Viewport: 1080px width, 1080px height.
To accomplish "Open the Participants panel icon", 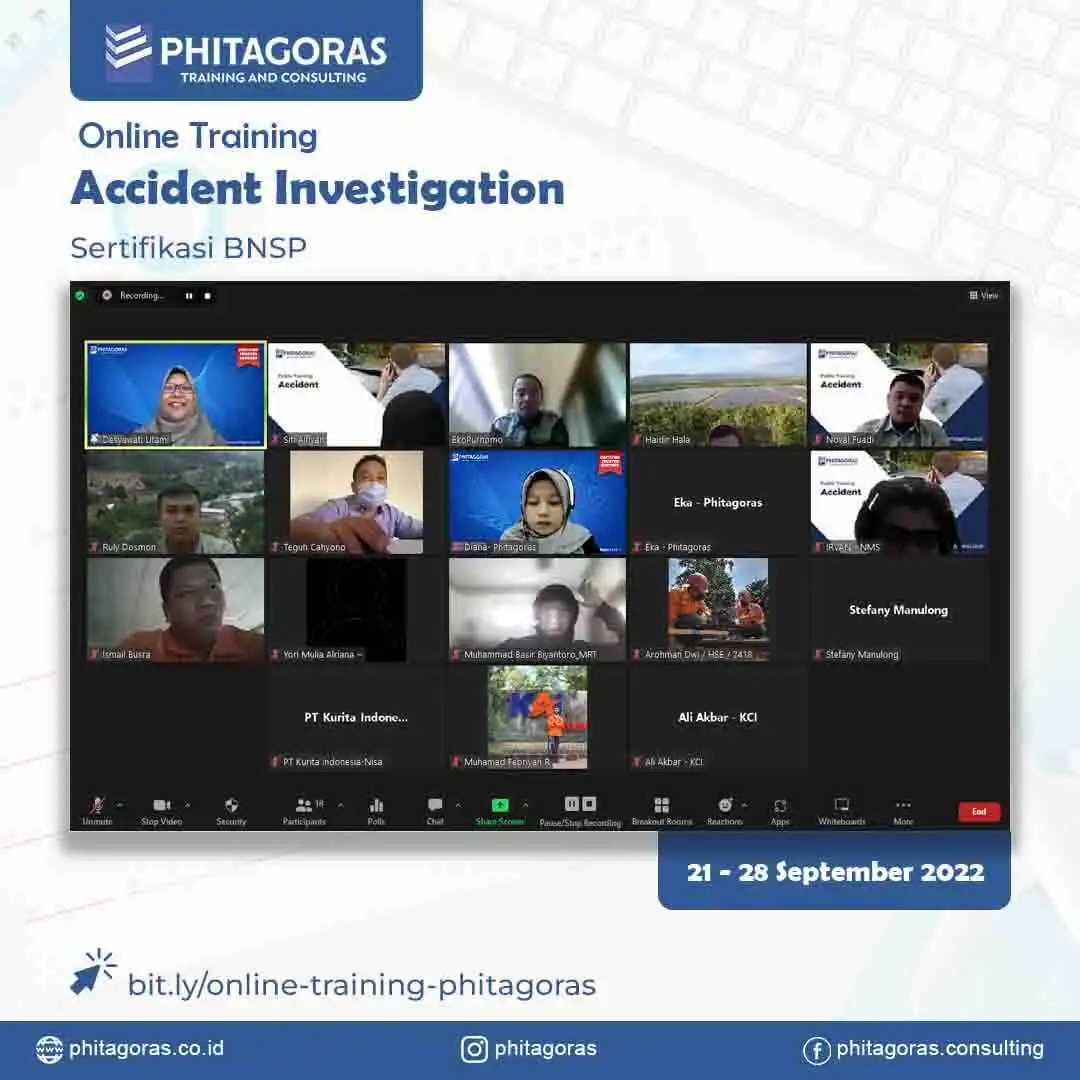I will pyautogui.click(x=304, y=804).
